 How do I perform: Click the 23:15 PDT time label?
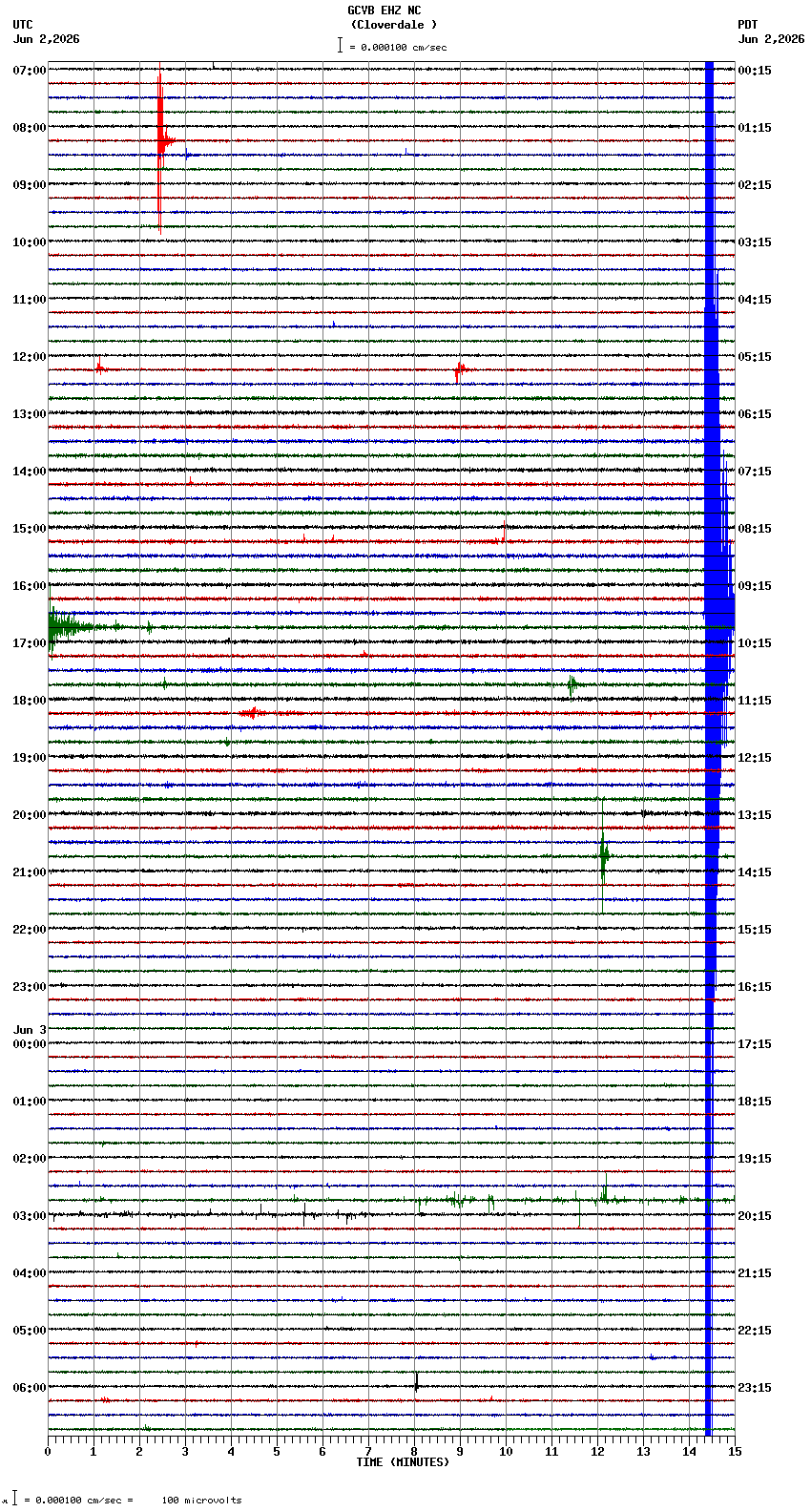click(x=755, y=1388)
